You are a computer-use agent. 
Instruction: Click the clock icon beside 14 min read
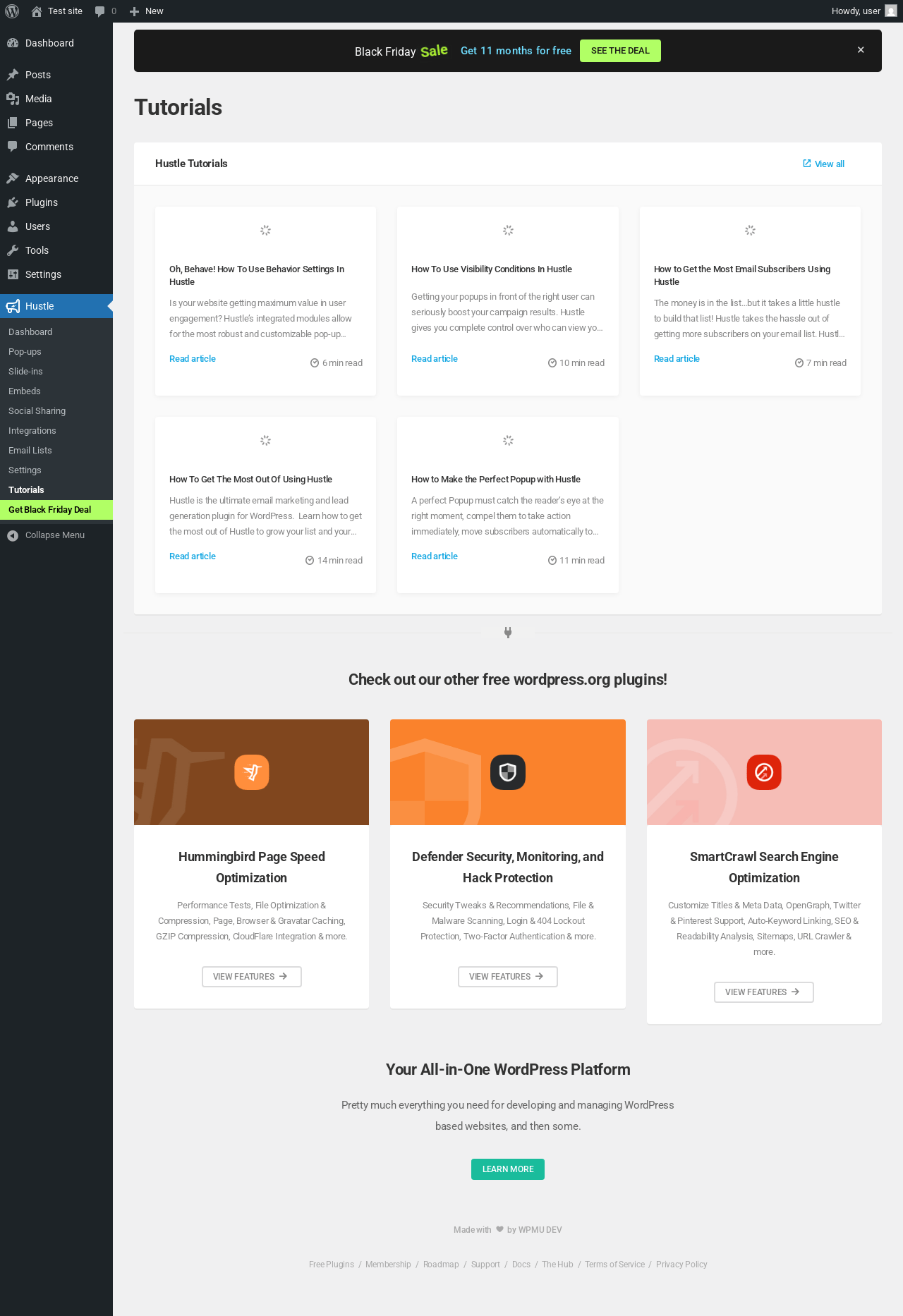point(310,561)
